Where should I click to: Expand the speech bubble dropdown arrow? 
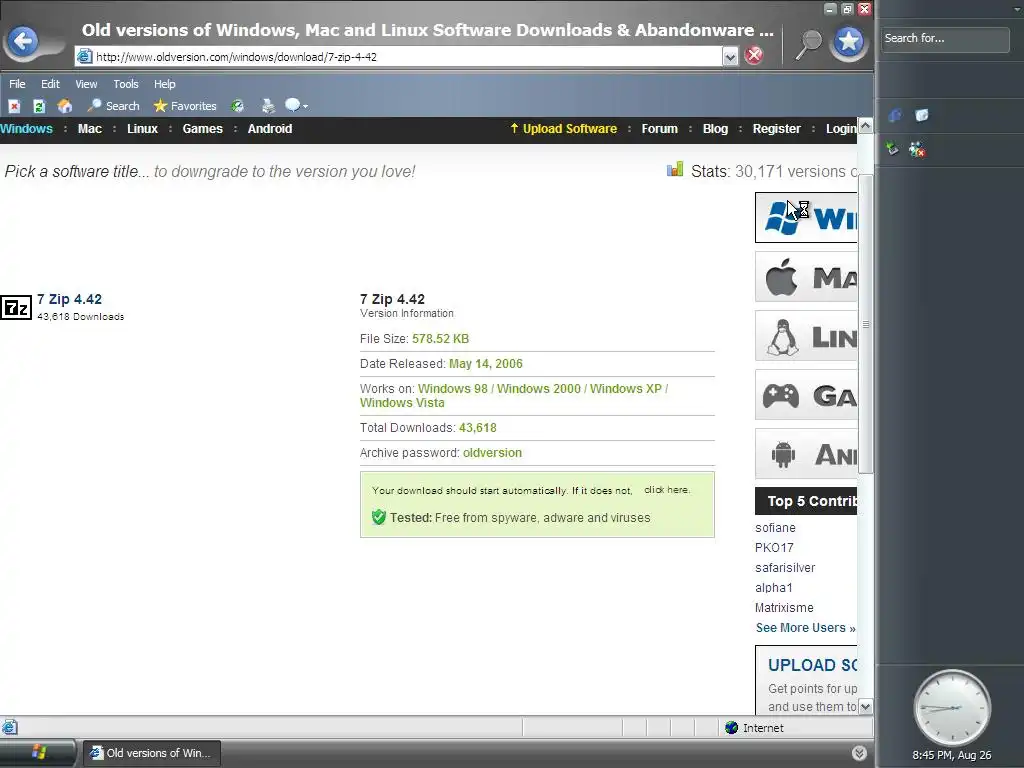point(305,106)
